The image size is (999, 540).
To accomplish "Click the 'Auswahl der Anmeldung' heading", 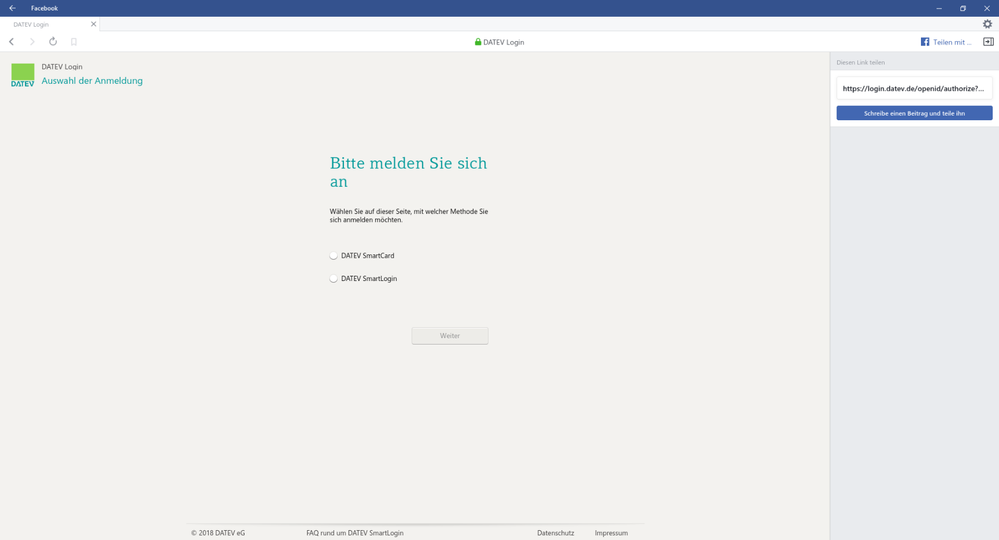I will (92, 81).
